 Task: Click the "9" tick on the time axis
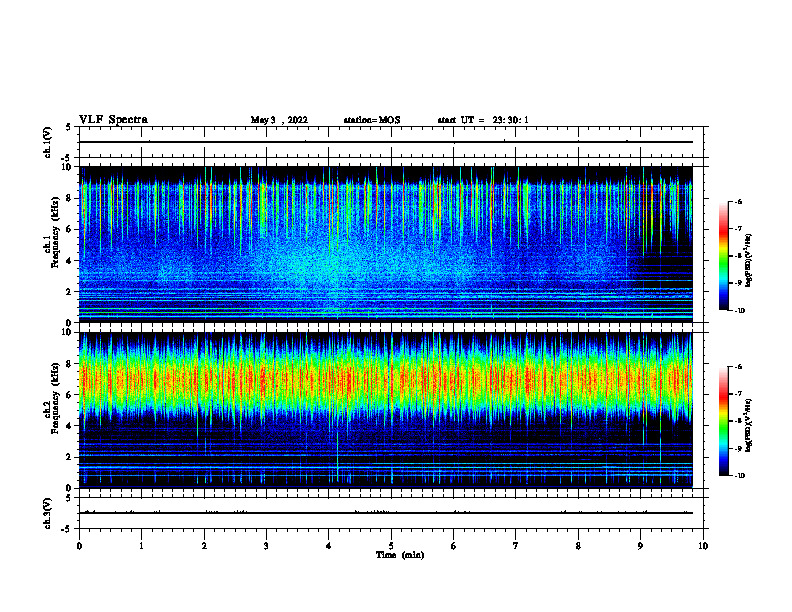point(640,546)
